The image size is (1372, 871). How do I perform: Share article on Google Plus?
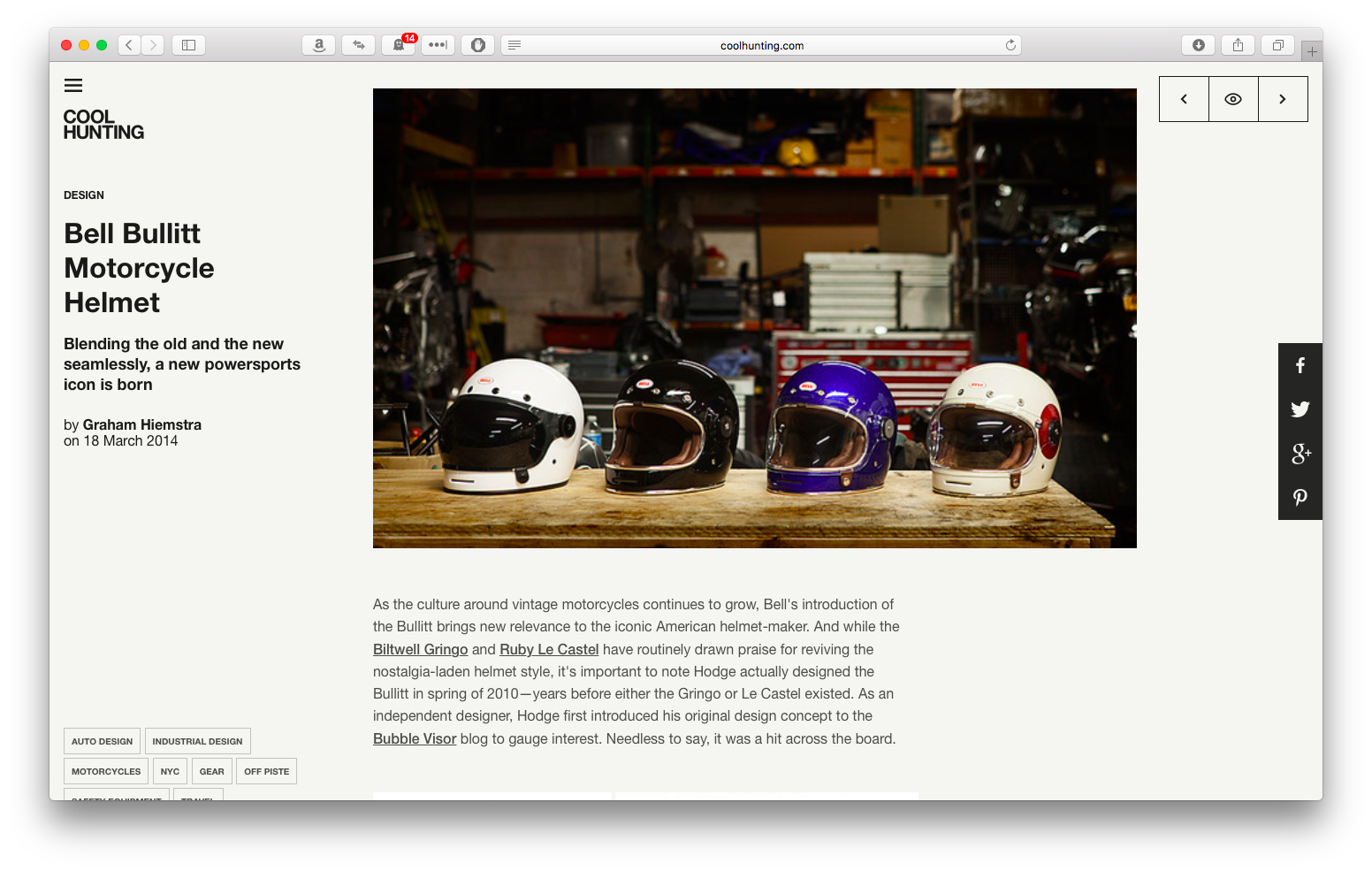1300,454
